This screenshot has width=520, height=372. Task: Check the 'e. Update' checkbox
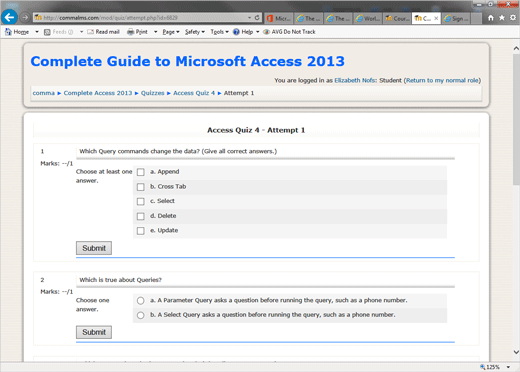[x=141, y=231]
